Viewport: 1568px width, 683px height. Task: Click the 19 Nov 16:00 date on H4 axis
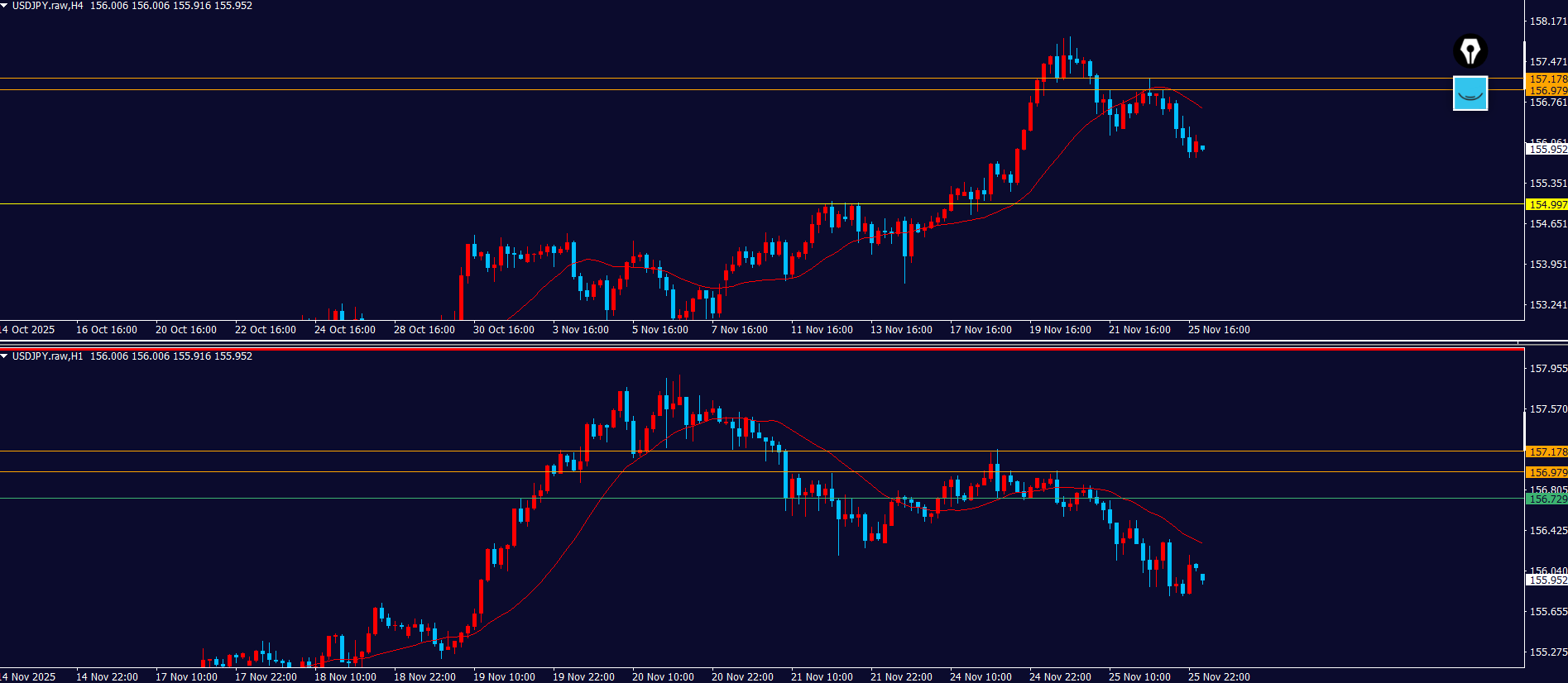1060,330
